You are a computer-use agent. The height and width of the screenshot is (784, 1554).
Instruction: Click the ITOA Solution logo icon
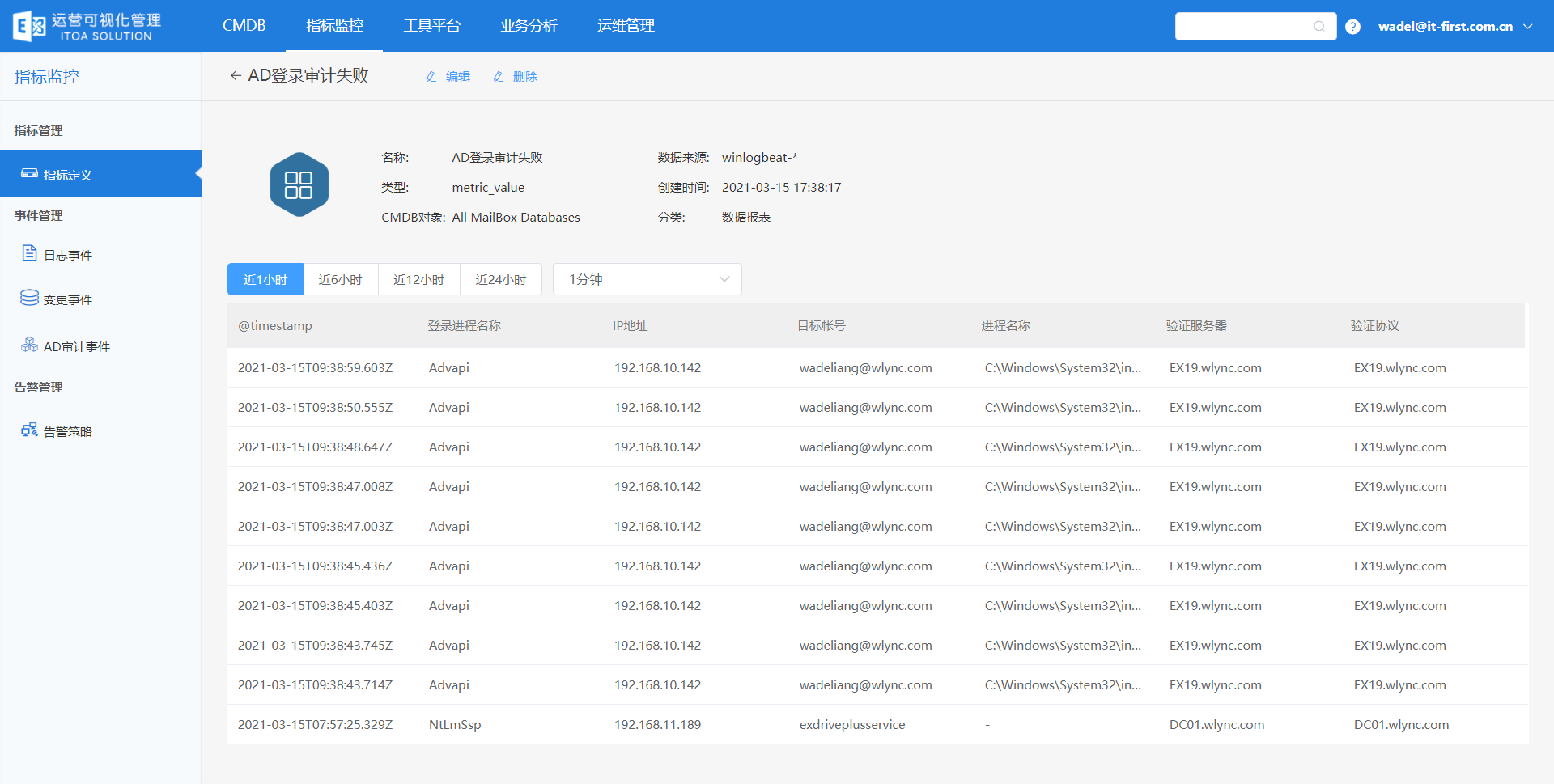[x=30, y=26]
